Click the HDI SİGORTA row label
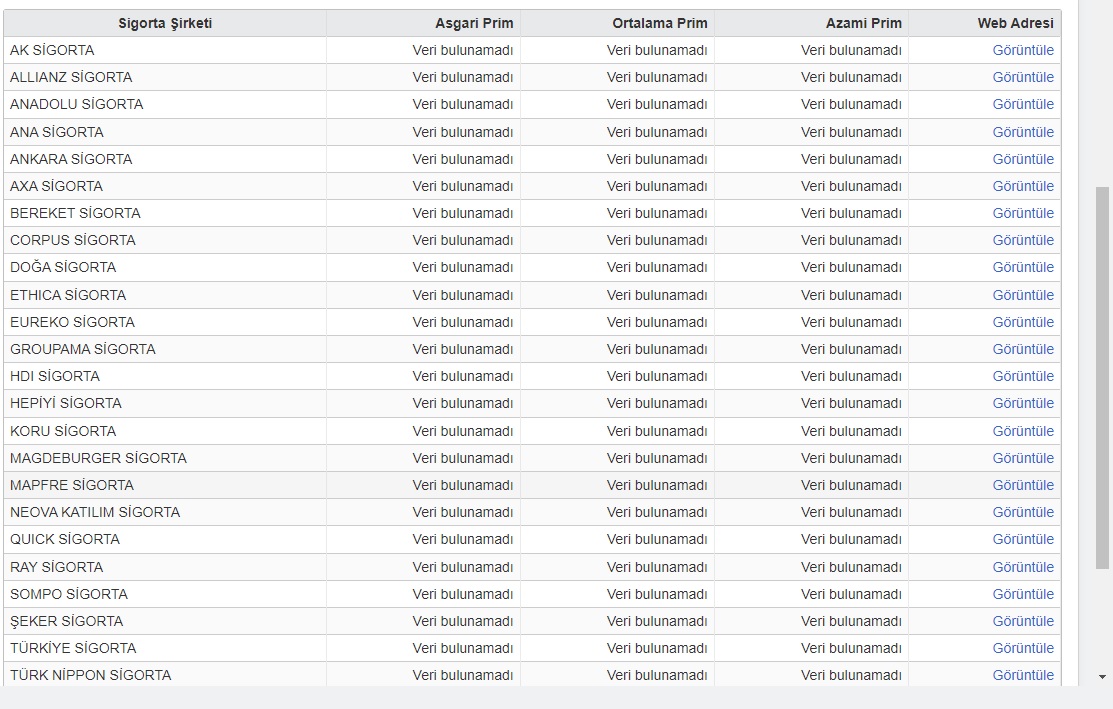 click(x=55, y=375)
